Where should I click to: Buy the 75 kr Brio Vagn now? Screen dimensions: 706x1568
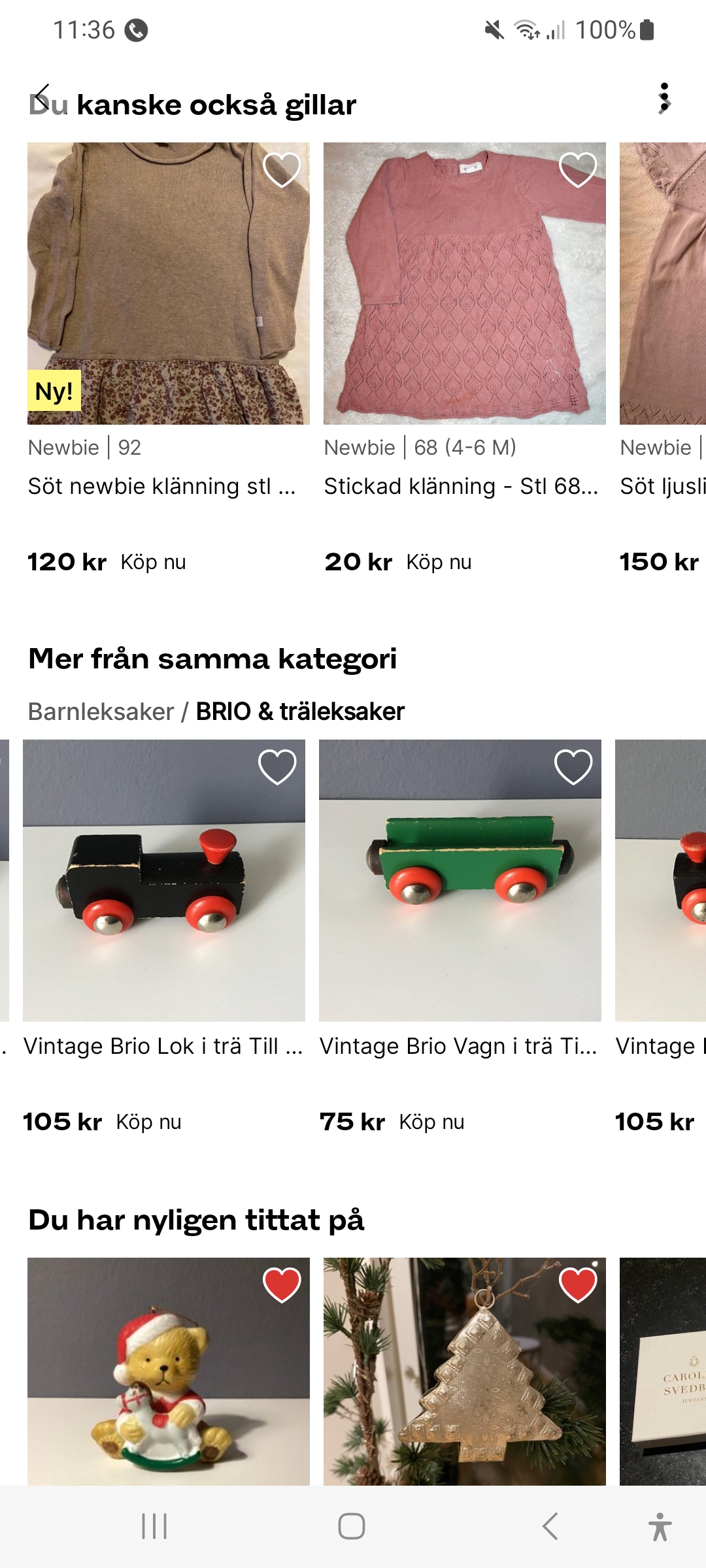coord(431,1122)
